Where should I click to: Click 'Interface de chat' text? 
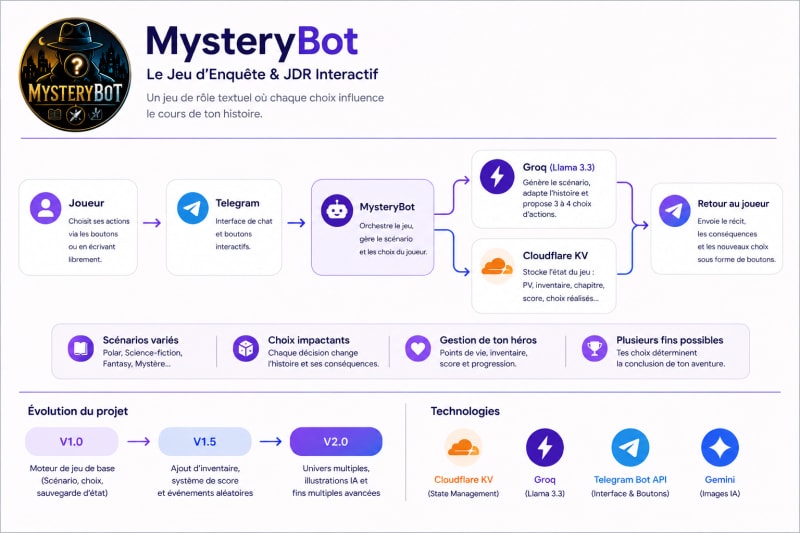point(243,221)
